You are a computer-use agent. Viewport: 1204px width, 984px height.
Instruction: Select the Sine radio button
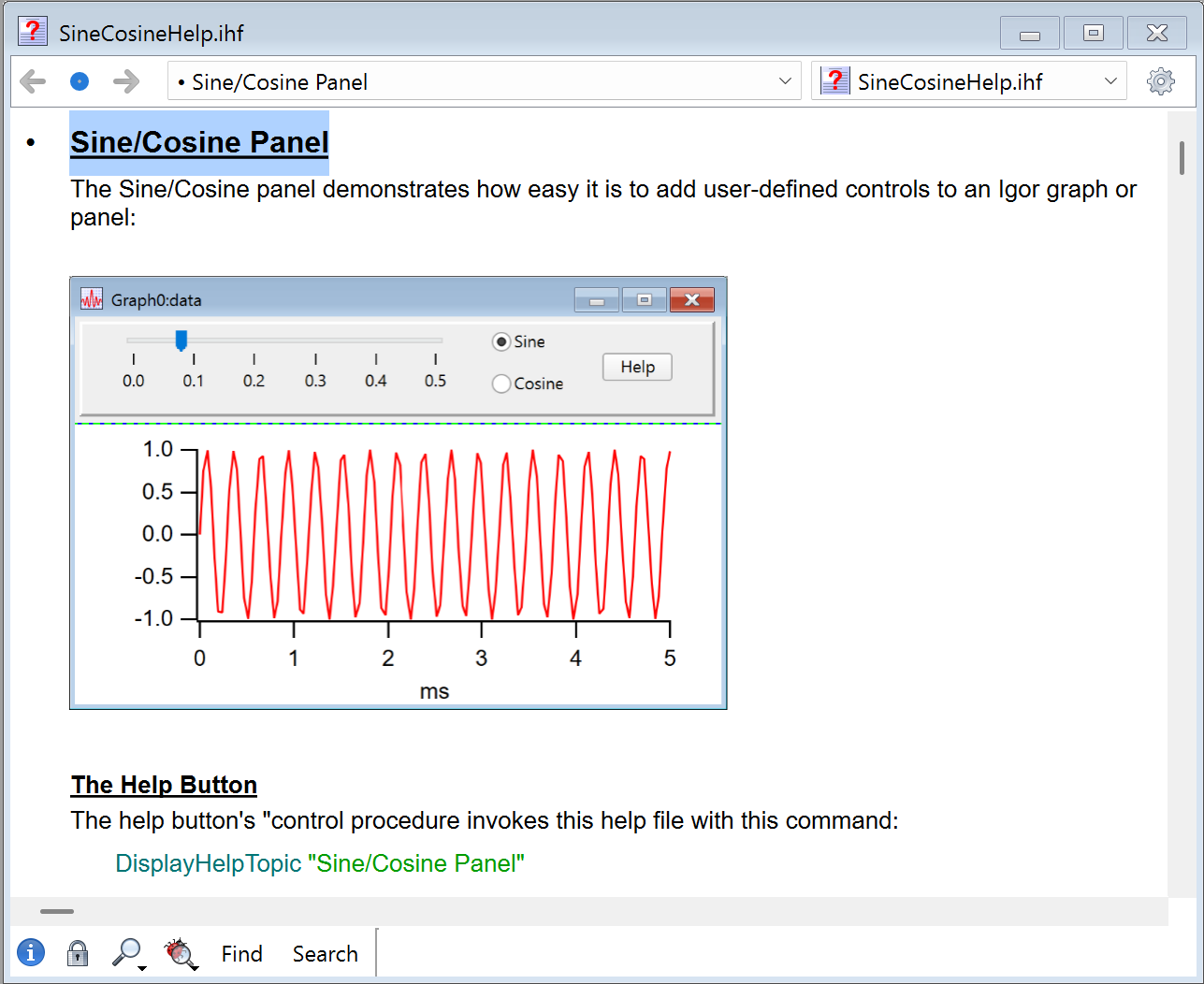pyautogui.click(x=501, y=342)
